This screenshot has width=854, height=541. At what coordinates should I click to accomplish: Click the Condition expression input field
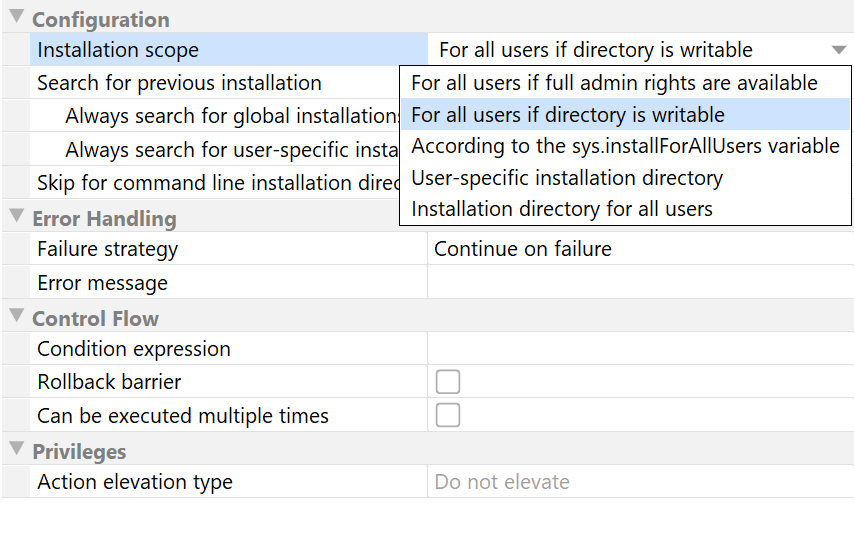[x=638, y=349]
